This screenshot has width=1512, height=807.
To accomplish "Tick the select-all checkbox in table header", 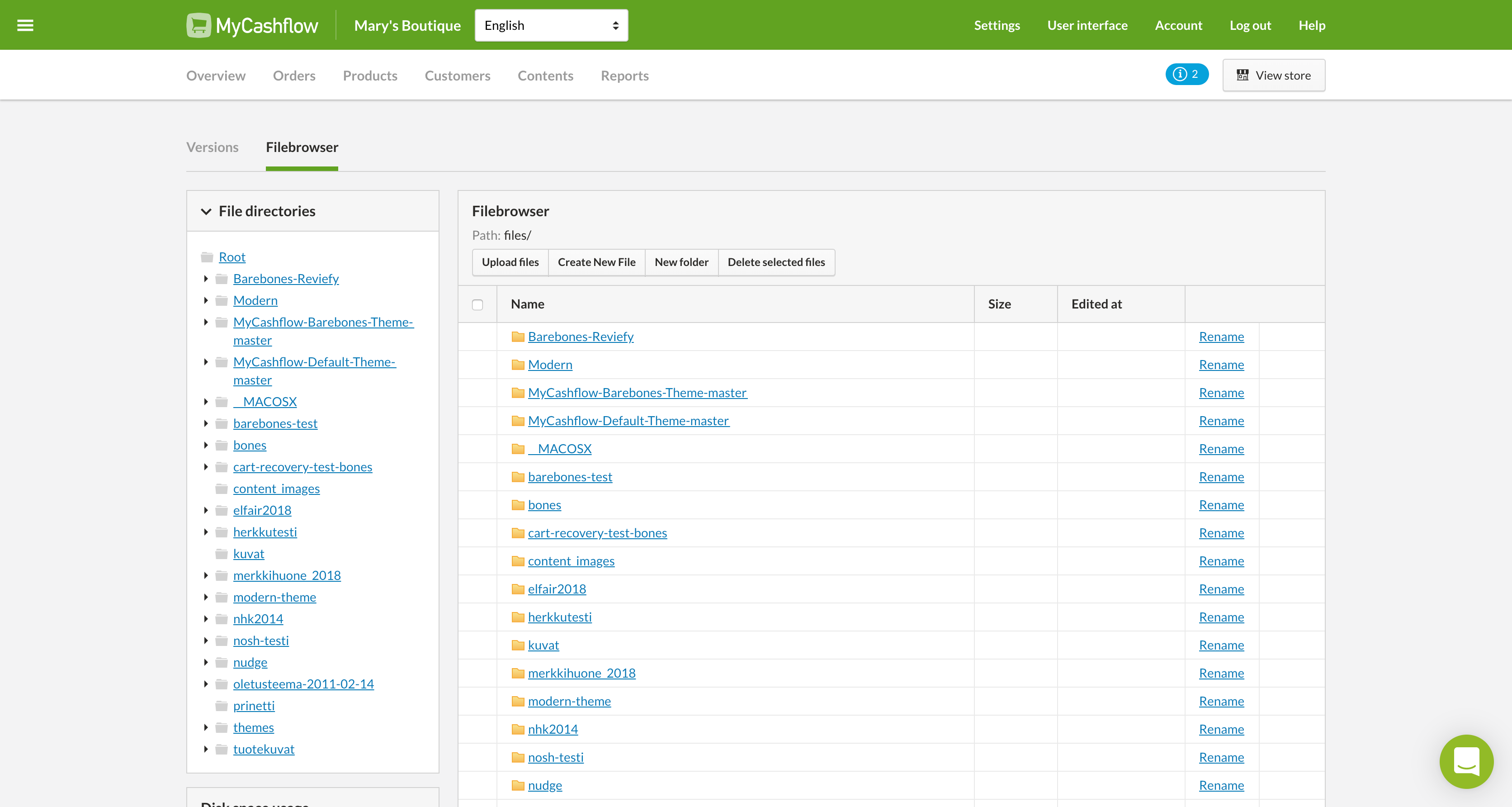I will click(x=477, y=304).
